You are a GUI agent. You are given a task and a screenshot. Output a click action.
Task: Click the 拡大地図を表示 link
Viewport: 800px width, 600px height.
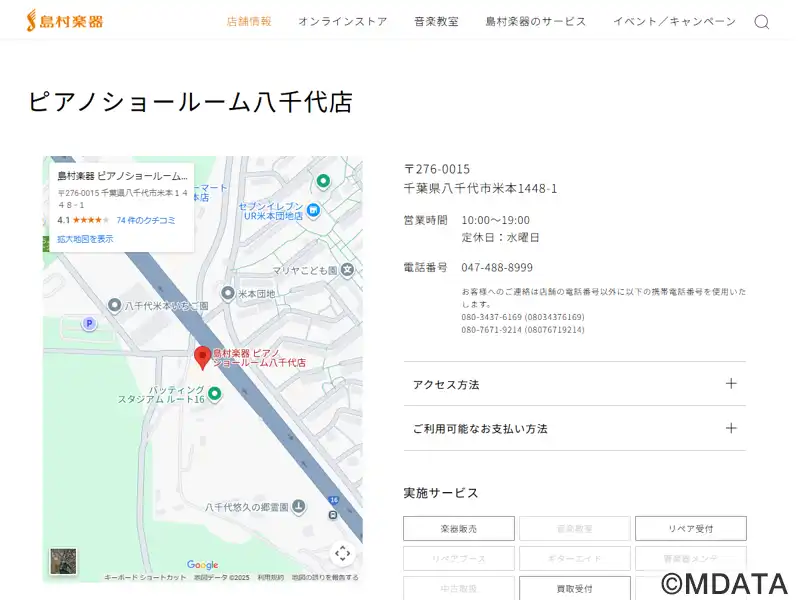coord(85,239)
